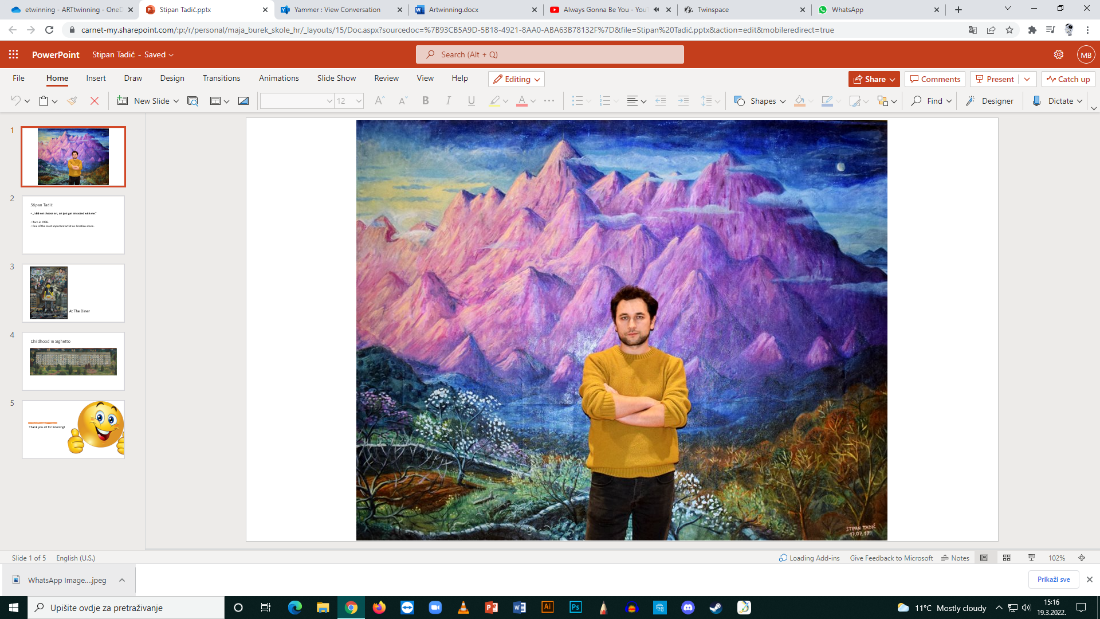Viewport: 1100px width, 619px height.
Task: Select the Format Painter brush icon
Action: 72,101
